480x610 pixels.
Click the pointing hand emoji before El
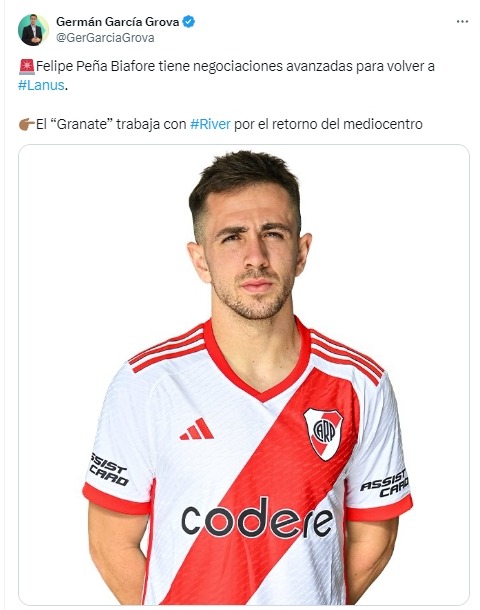tap(26, 124)
